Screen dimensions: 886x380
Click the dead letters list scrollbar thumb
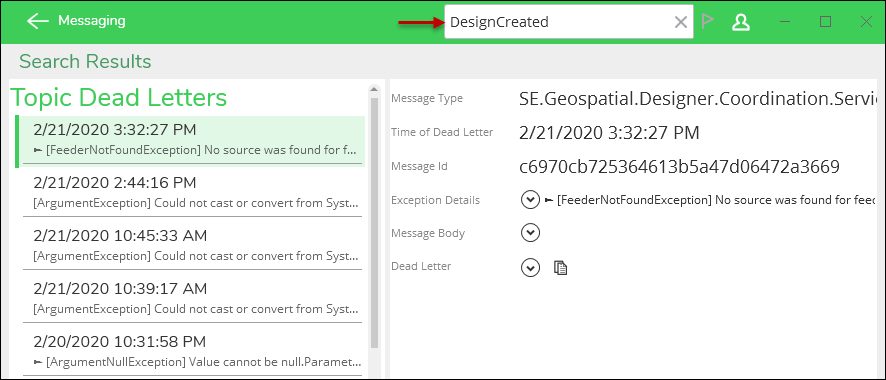(374, 223)
